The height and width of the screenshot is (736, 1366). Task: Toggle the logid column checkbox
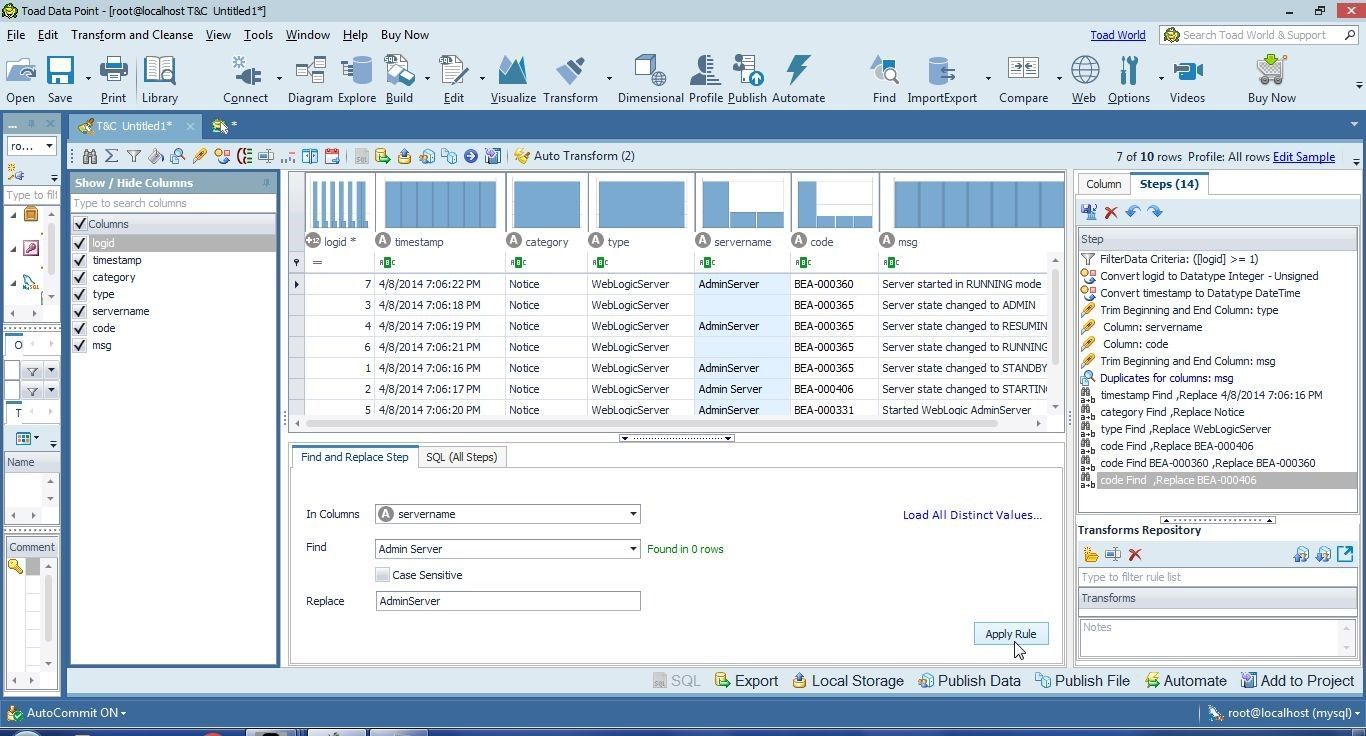pos(80,243)
